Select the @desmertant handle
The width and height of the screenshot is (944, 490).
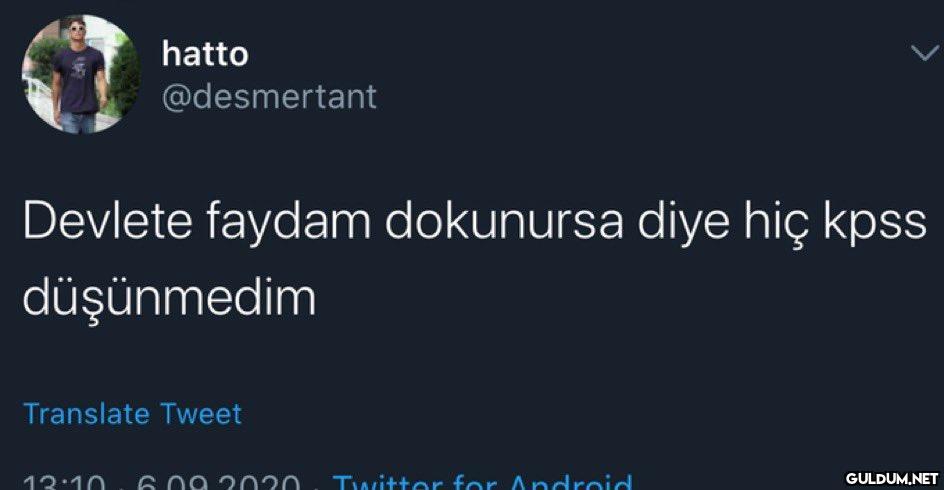pos(269,97)
